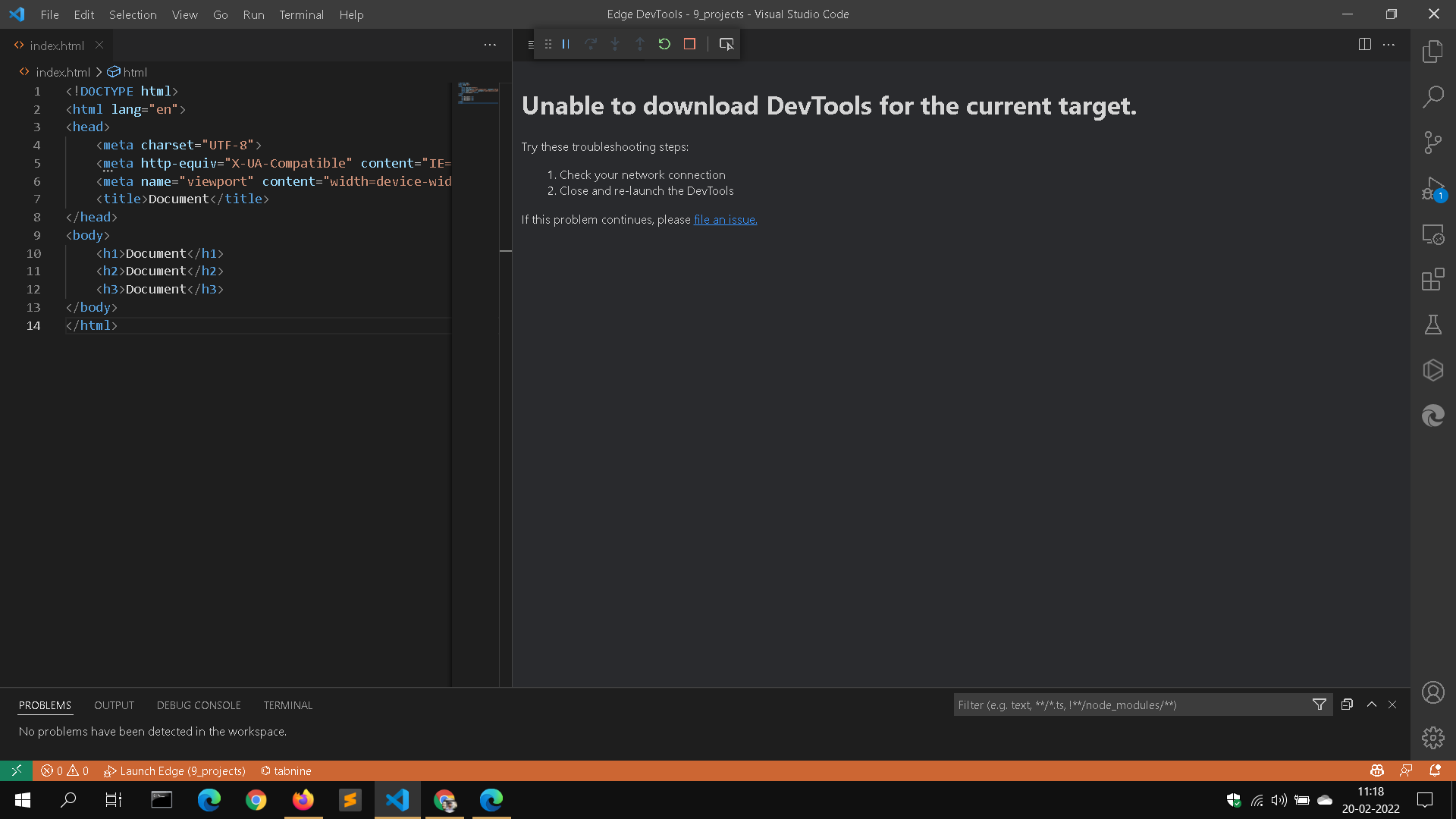Click the file an issue link

pos(725,219)
